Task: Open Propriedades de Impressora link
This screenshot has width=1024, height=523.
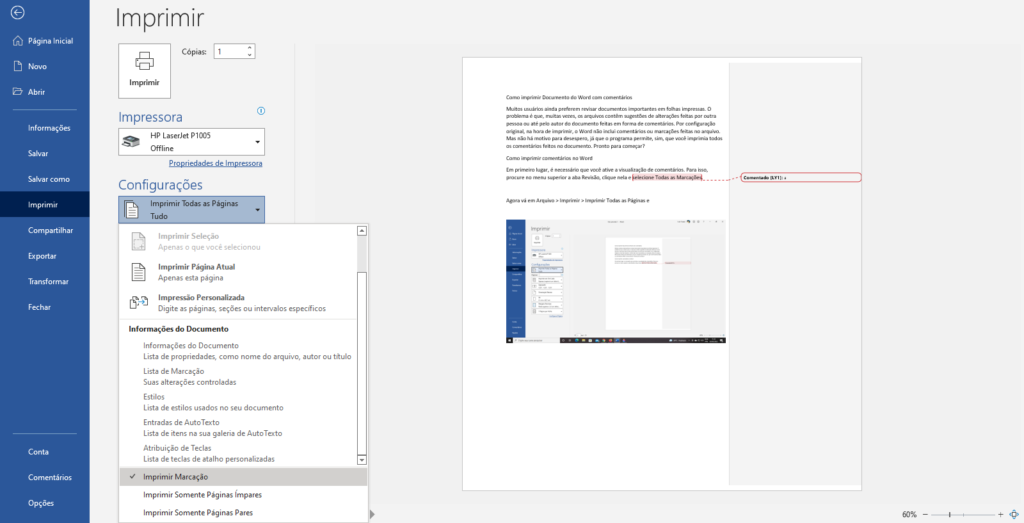Action: pos(216,163)
